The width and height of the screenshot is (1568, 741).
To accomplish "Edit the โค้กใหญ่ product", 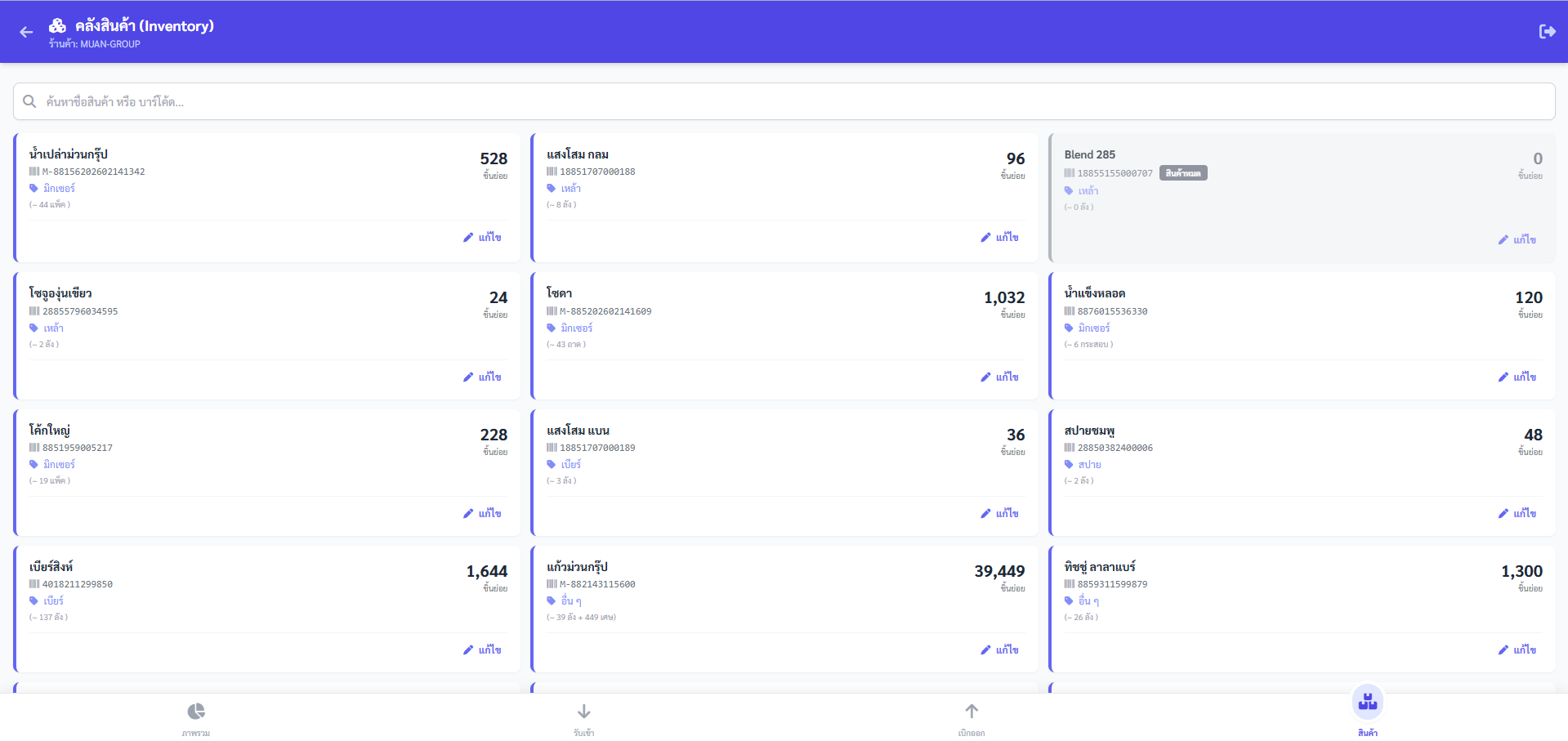I will (482, 514).
